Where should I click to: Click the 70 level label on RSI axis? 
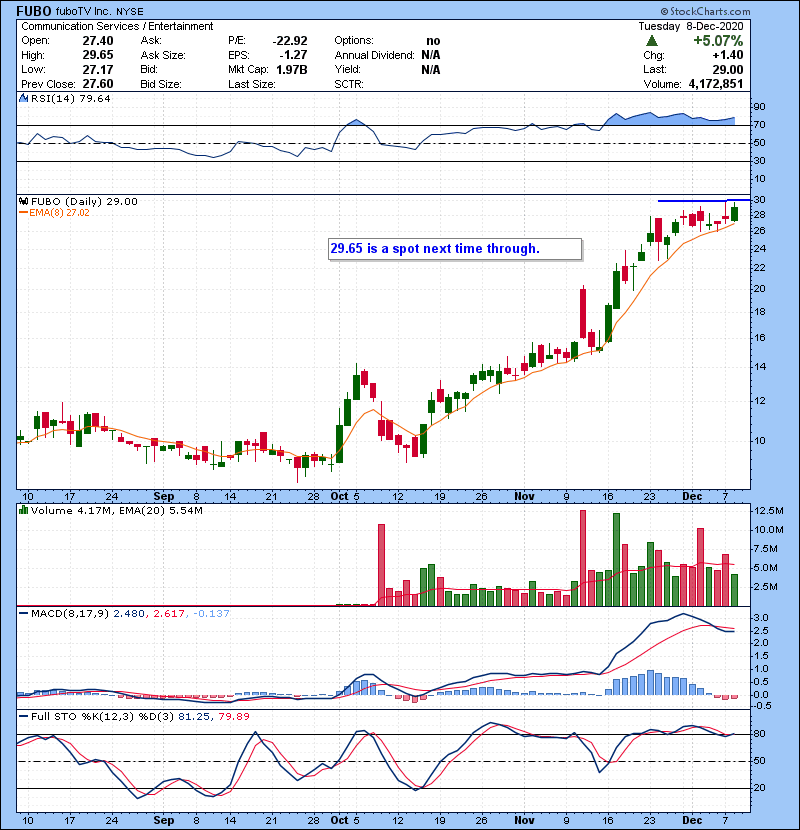point(759,125)
